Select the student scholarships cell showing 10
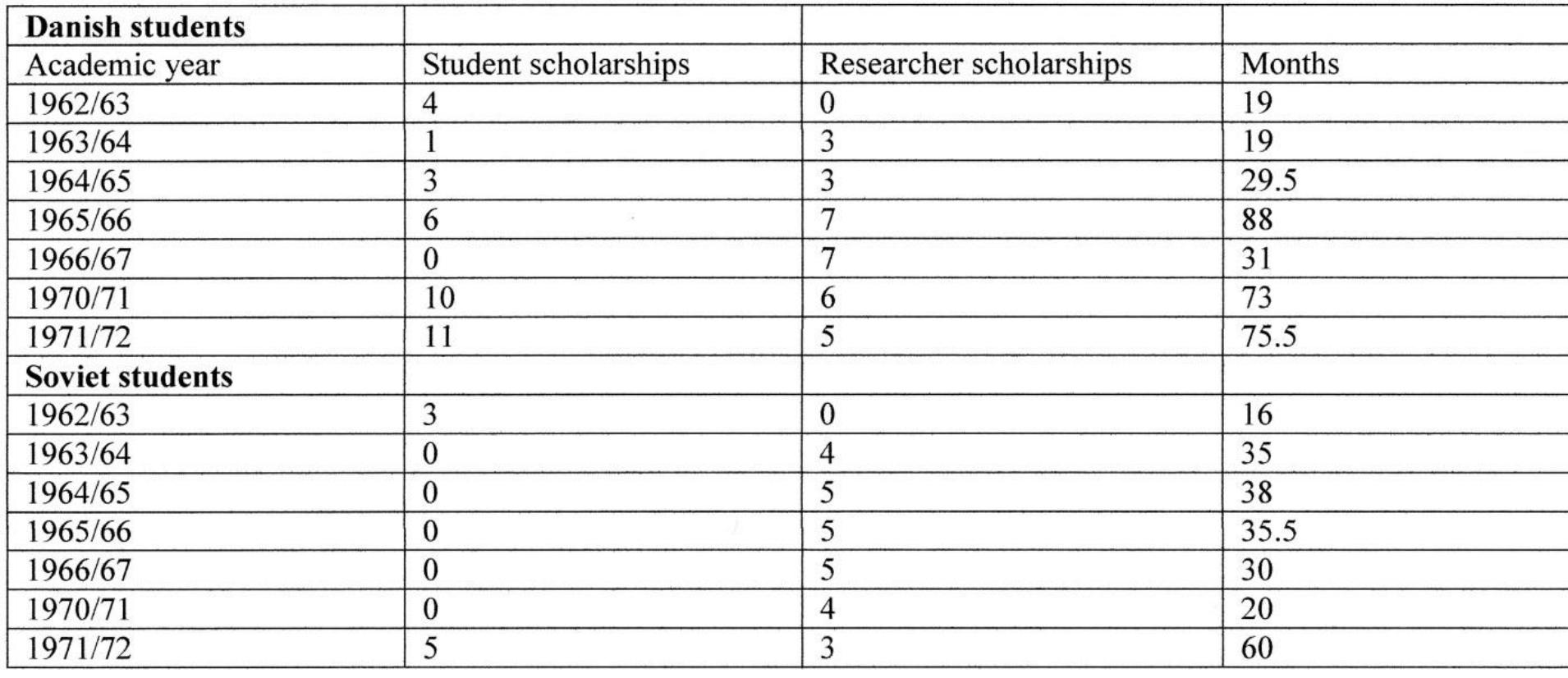This screenshot has height=678, width=1568. tap(438, 297)
